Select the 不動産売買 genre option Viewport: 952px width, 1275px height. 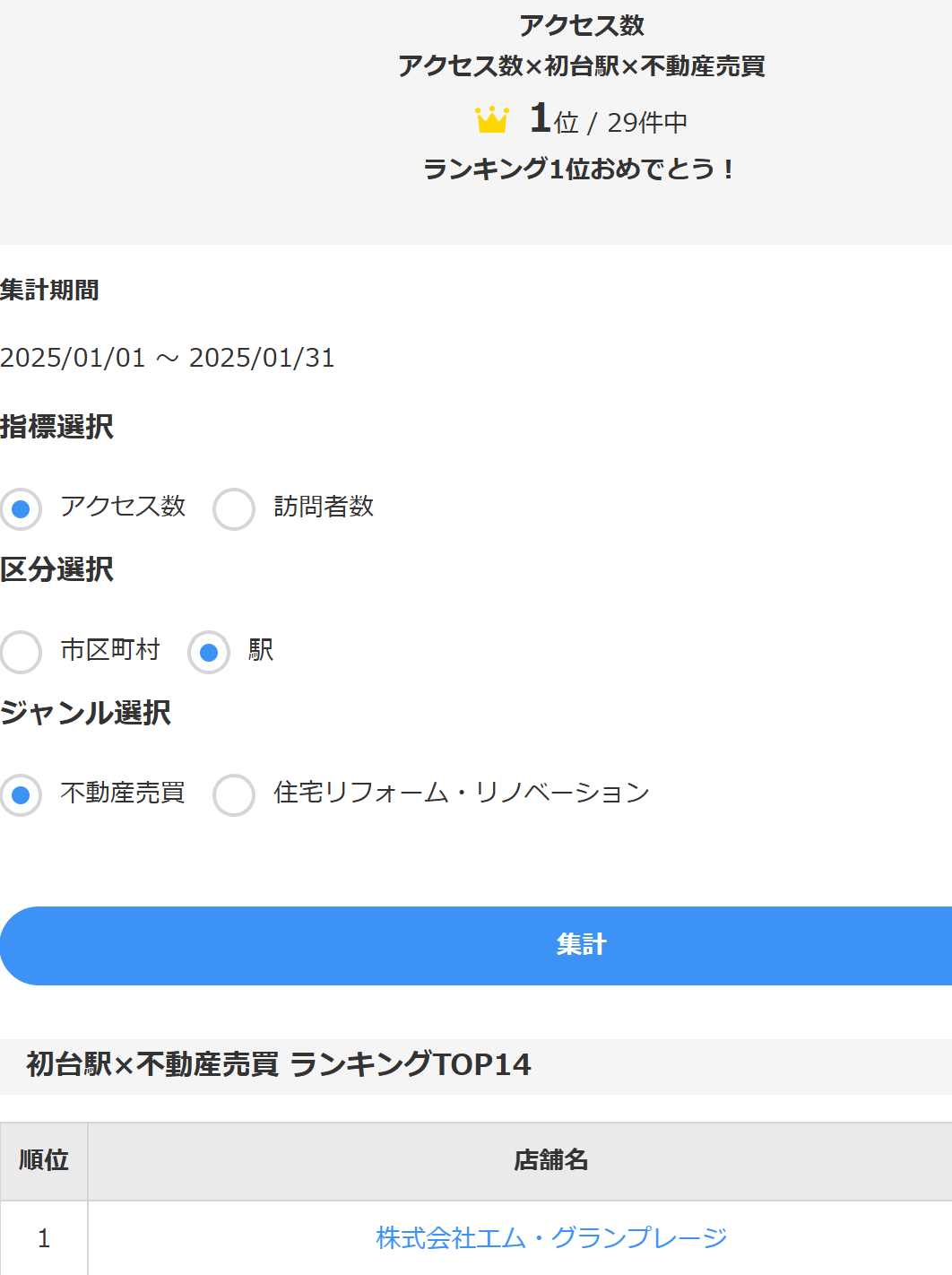tap(22, 794)
